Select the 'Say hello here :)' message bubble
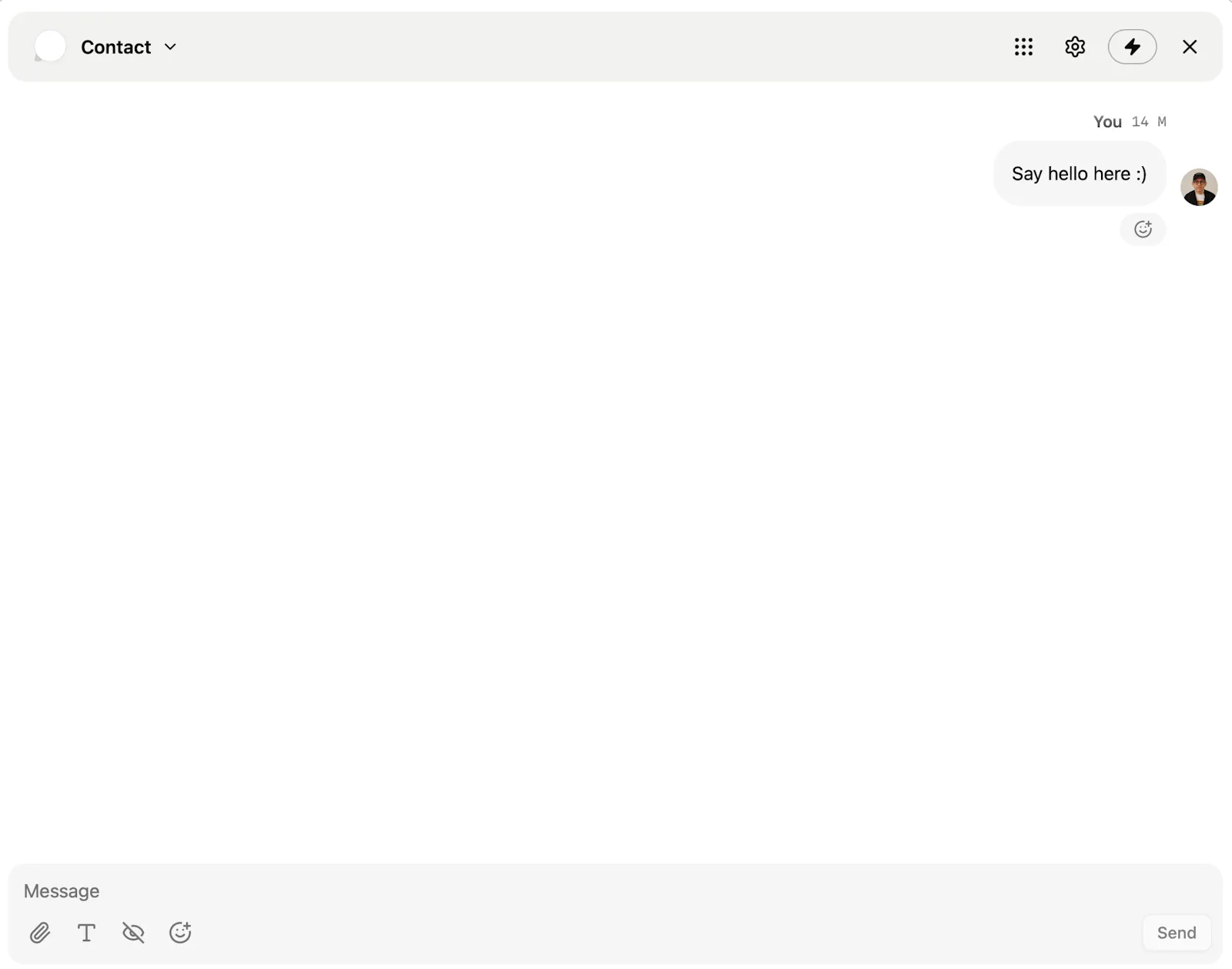Viewport: 1232px width, 969px height. (x=1080, y=173)
